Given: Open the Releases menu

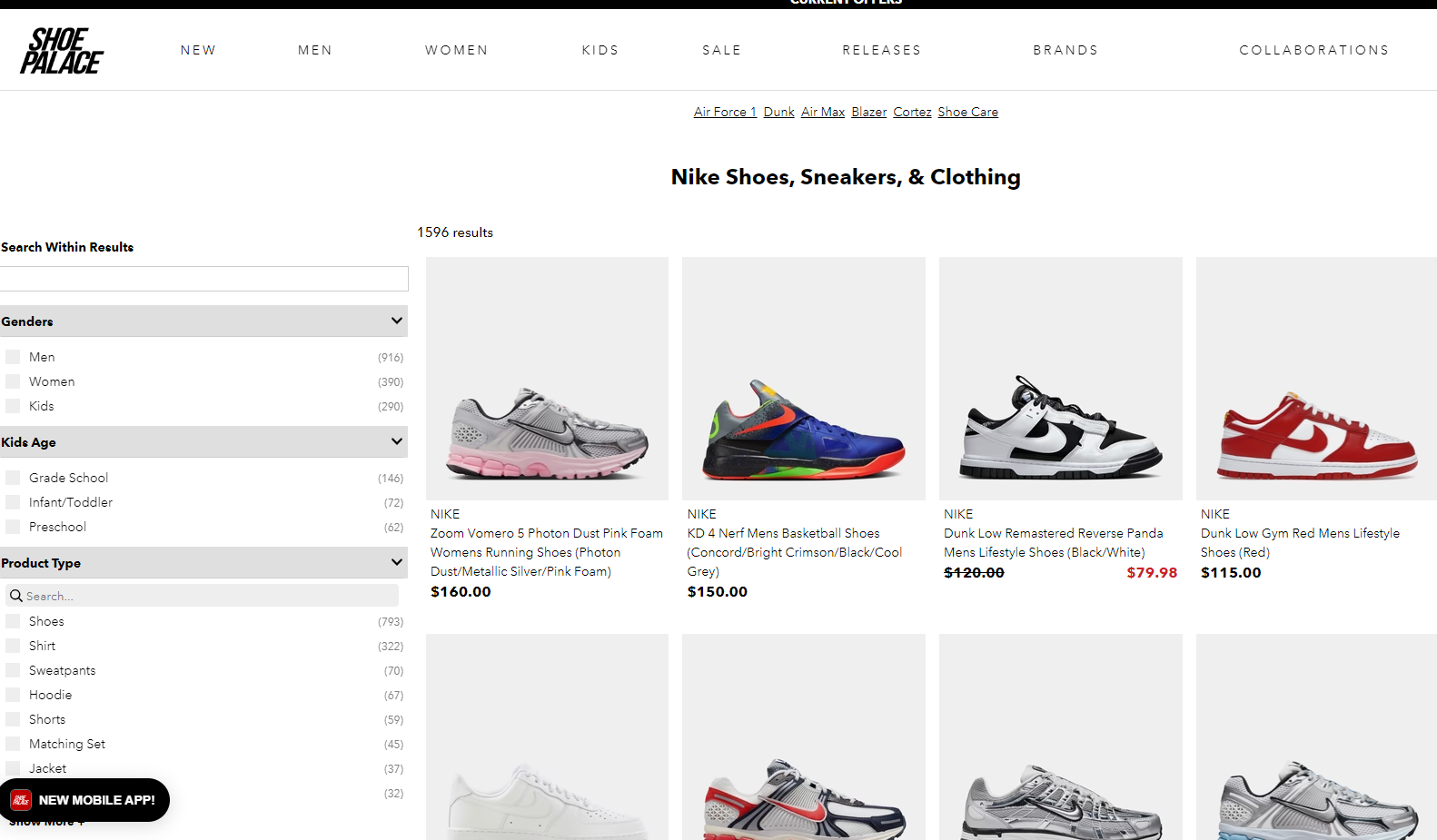Looking at the screenshot, I should point(881,50).
